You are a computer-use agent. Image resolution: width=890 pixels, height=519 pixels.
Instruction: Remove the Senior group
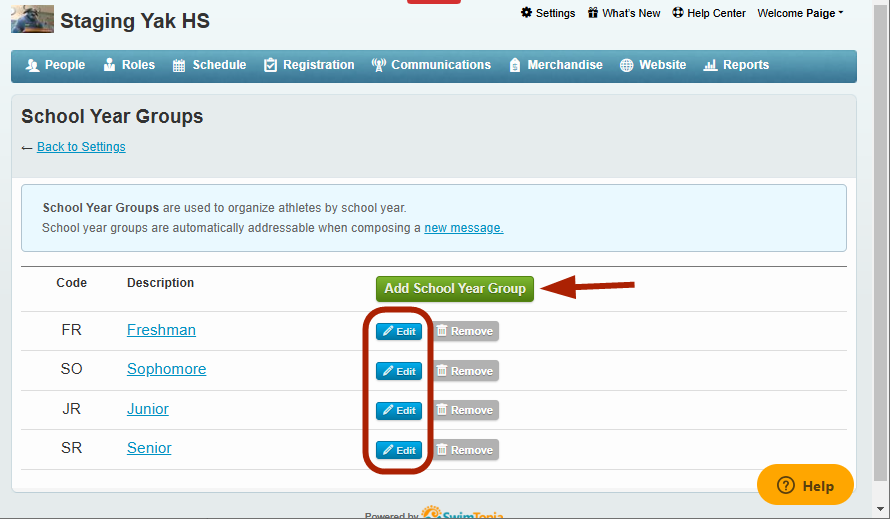[465, 450]
